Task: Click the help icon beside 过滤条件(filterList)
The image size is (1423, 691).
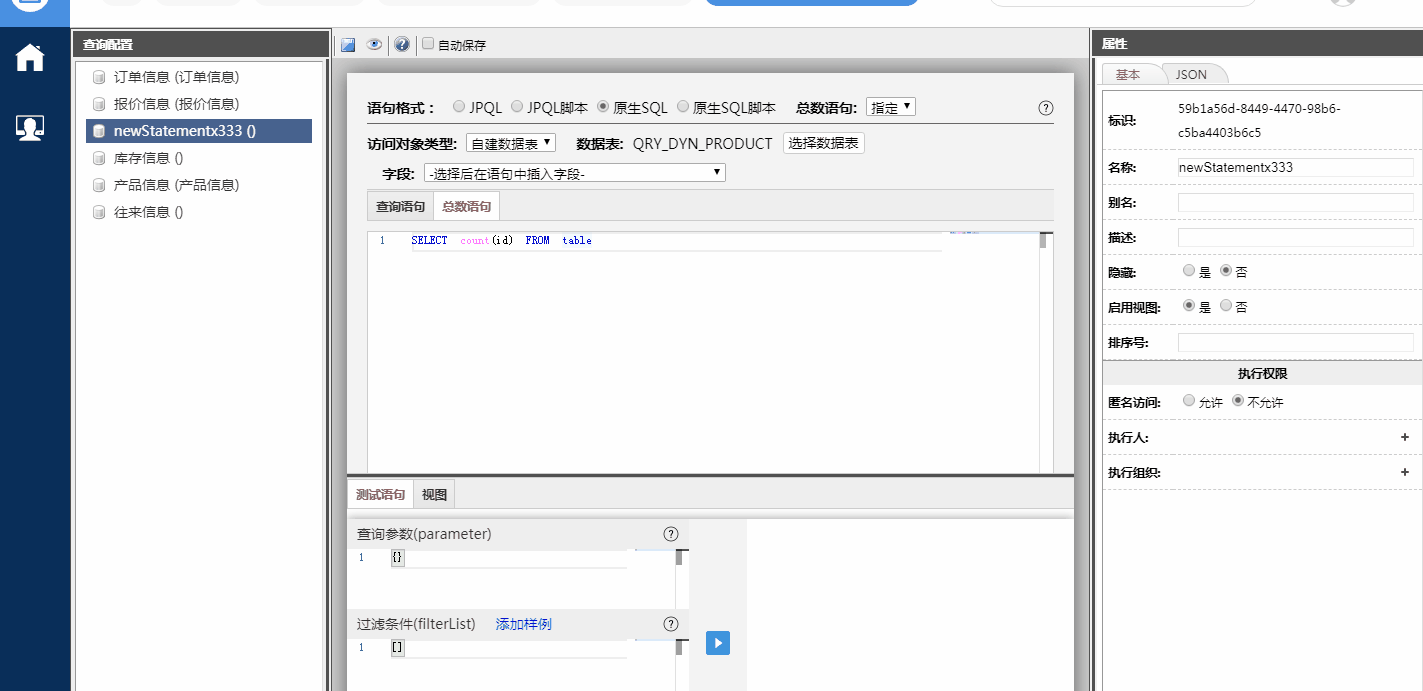Action: point(671,624)
